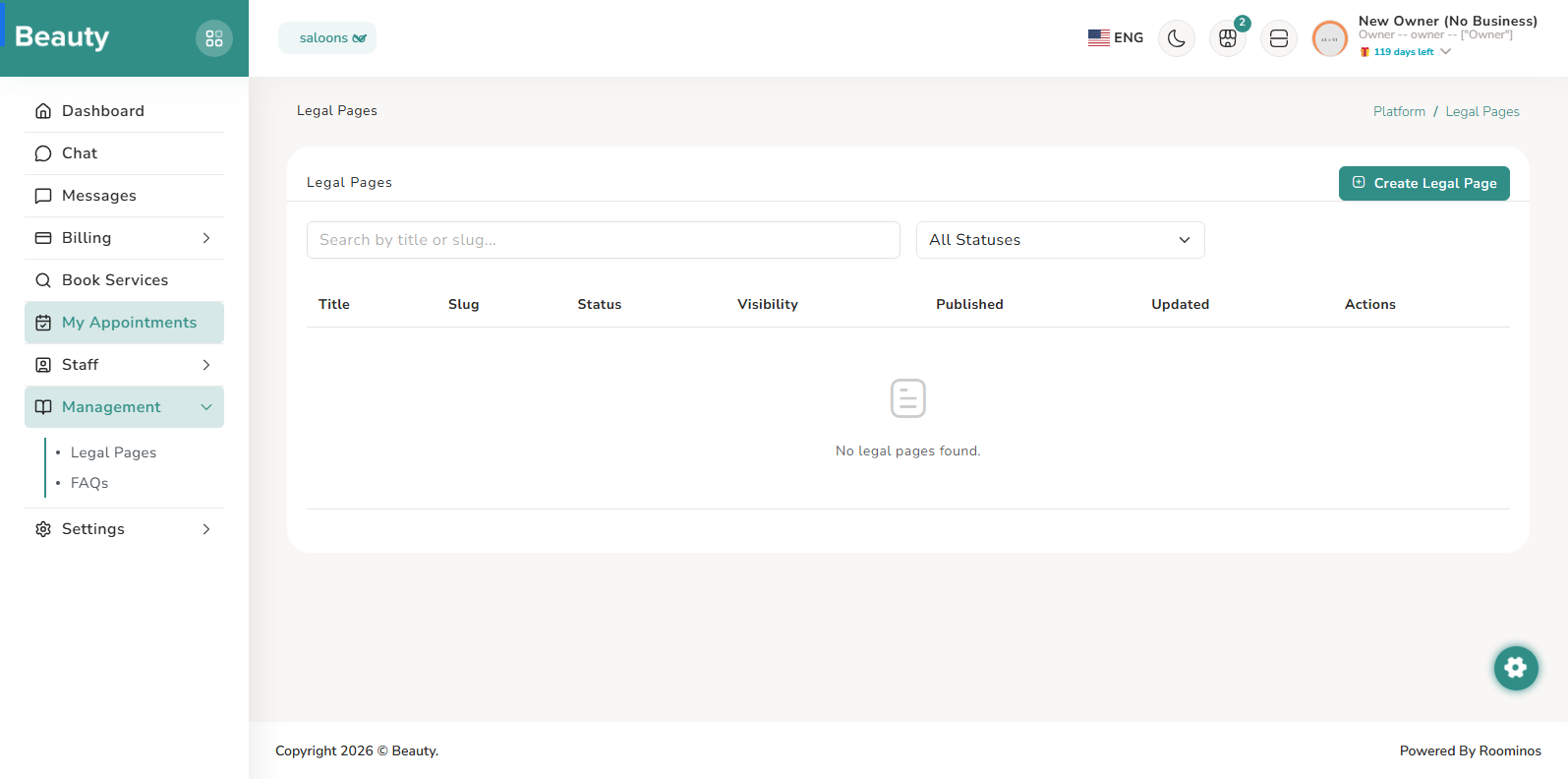Toggle dark mode moon icon
This screenshot has width=1568, height=779.
coord(1177,38)
